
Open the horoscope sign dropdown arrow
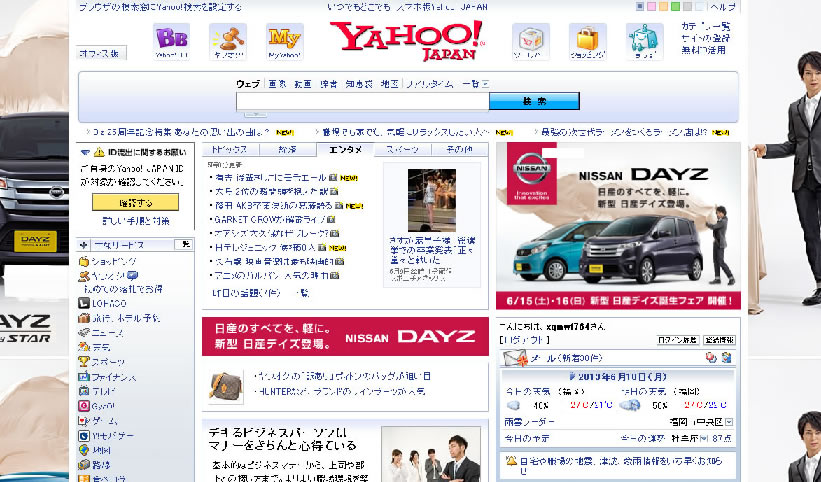704,439
